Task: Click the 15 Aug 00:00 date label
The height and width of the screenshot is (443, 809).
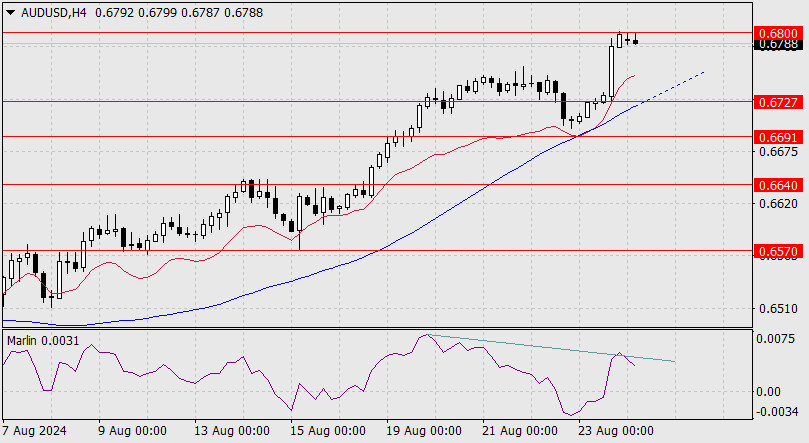Action: [x=328, y=431]
